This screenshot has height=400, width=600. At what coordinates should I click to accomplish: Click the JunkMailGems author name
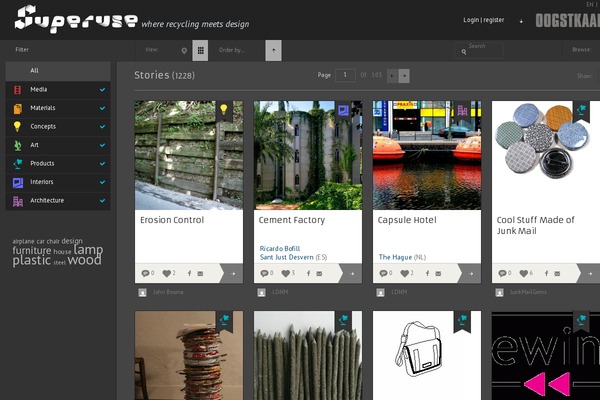pos(528,292)
